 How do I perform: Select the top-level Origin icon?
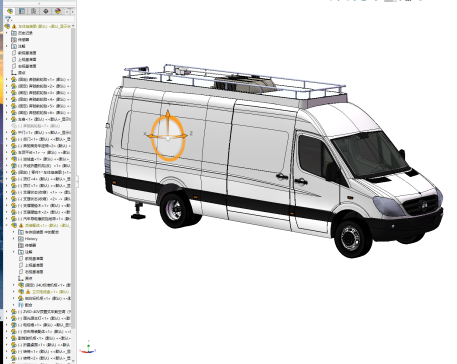[14, 72]
